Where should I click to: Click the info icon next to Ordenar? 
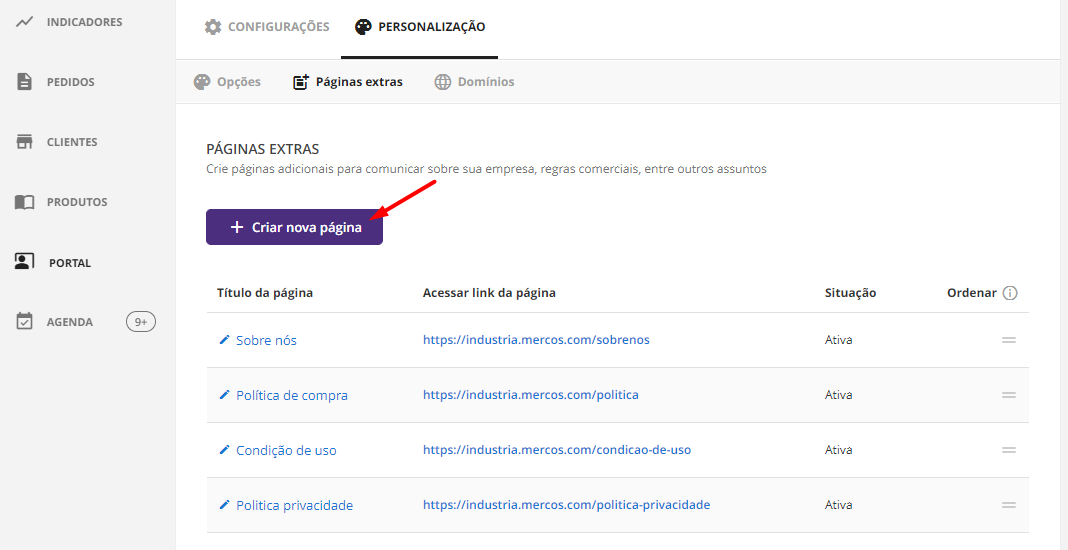(1010, 293)
